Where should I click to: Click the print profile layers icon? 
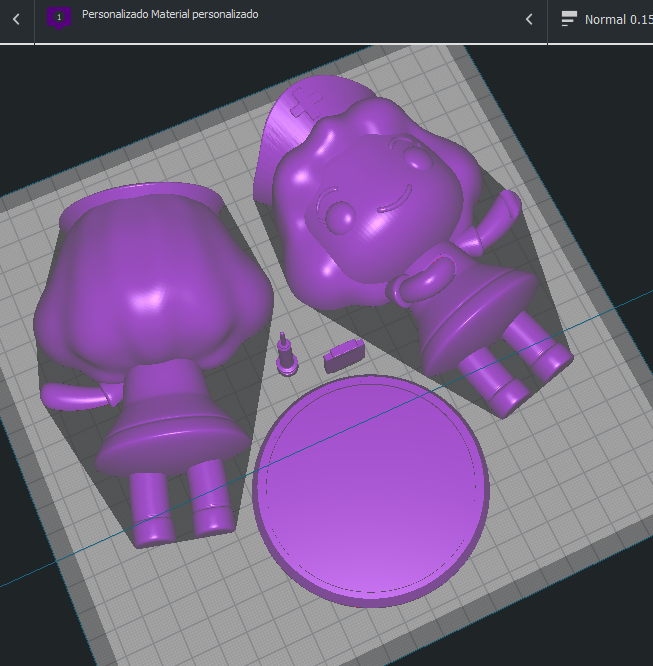click(569, 19)
